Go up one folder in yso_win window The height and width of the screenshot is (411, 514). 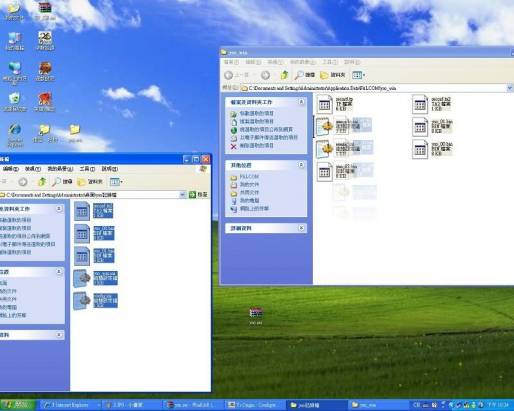tap(284, 75)
